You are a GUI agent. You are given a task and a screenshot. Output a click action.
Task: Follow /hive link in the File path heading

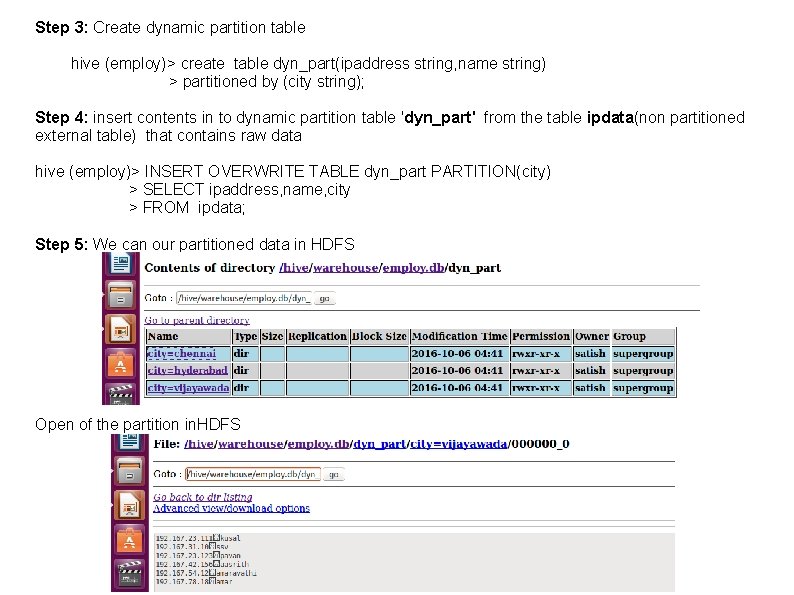pos(199,444)
